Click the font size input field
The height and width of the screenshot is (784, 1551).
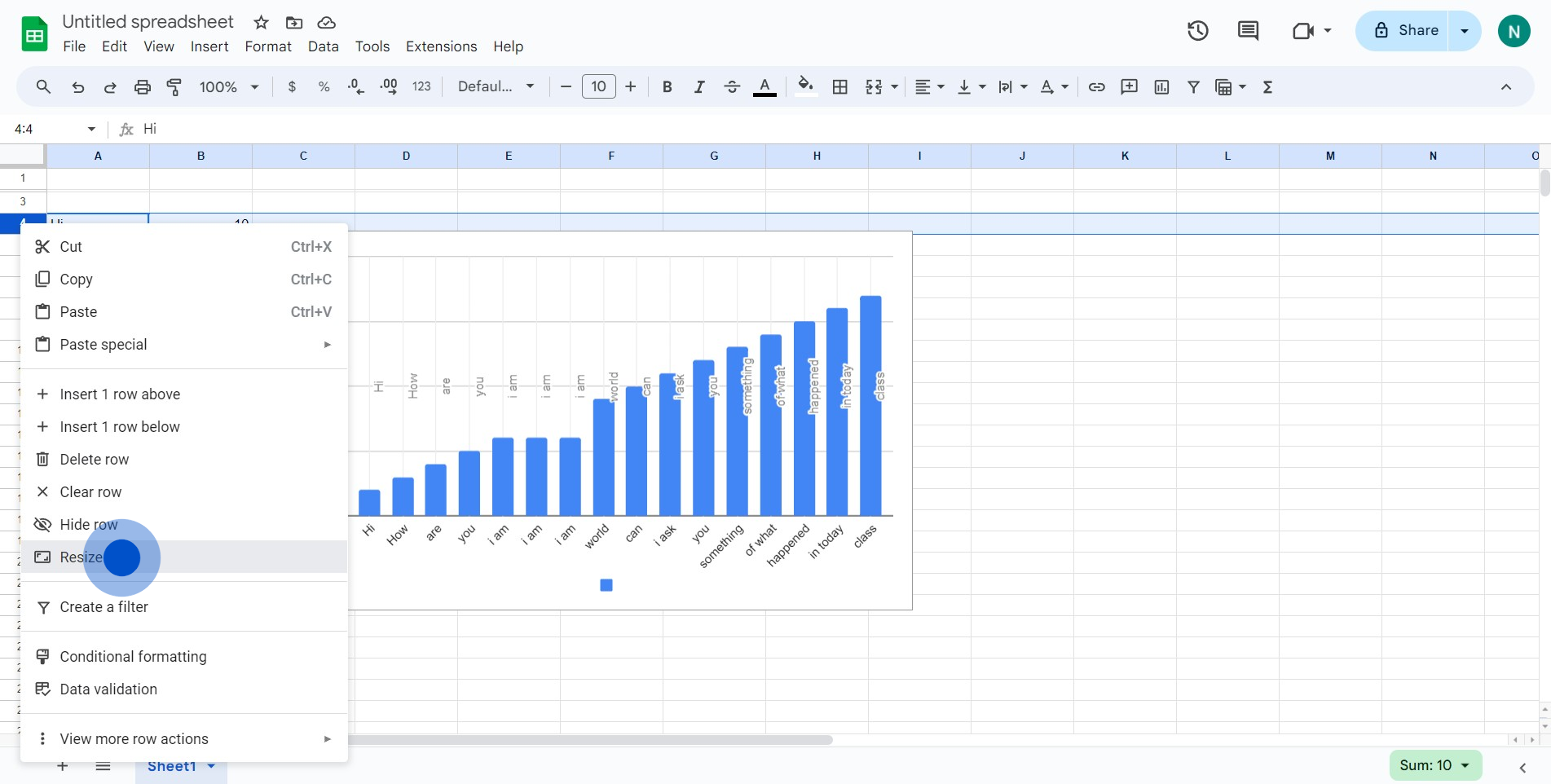click(x=598, y=87)
